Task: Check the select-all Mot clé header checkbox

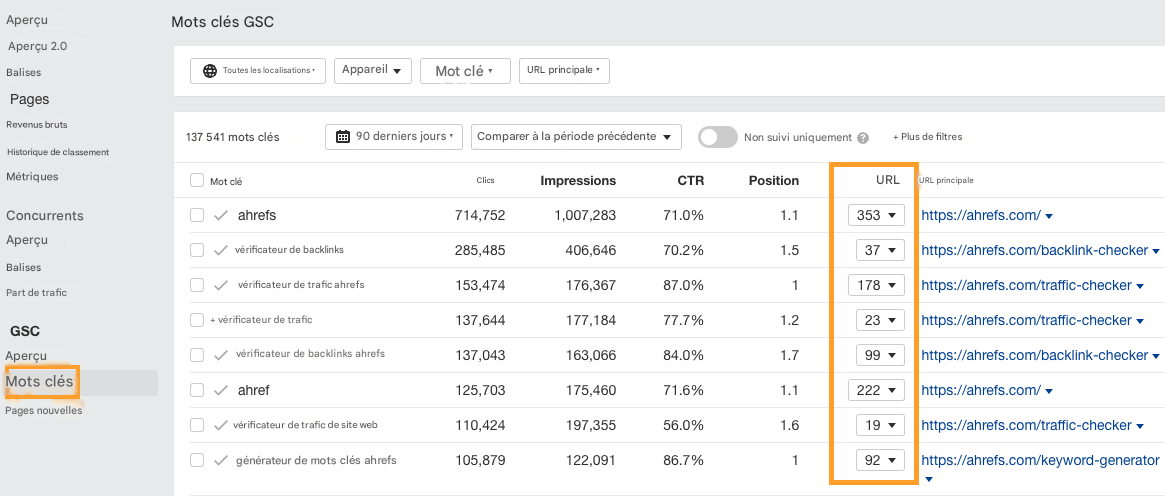Action: pyautogui.click(x=196, y=180)
